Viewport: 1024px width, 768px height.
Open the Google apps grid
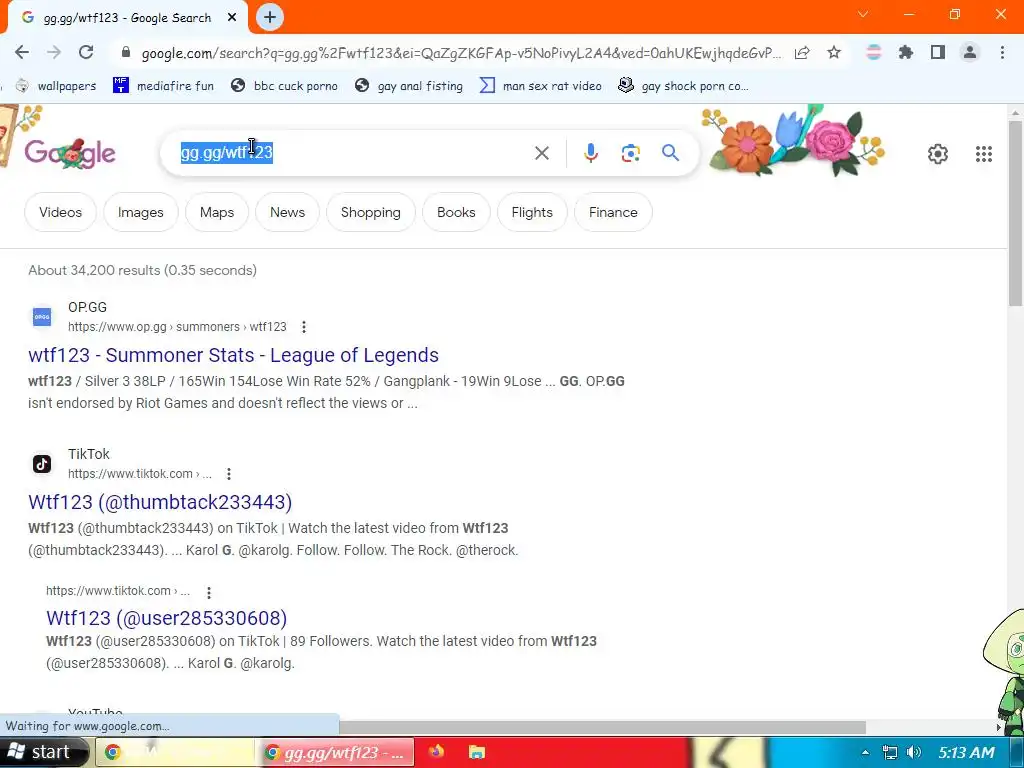[x=984, y=154]
